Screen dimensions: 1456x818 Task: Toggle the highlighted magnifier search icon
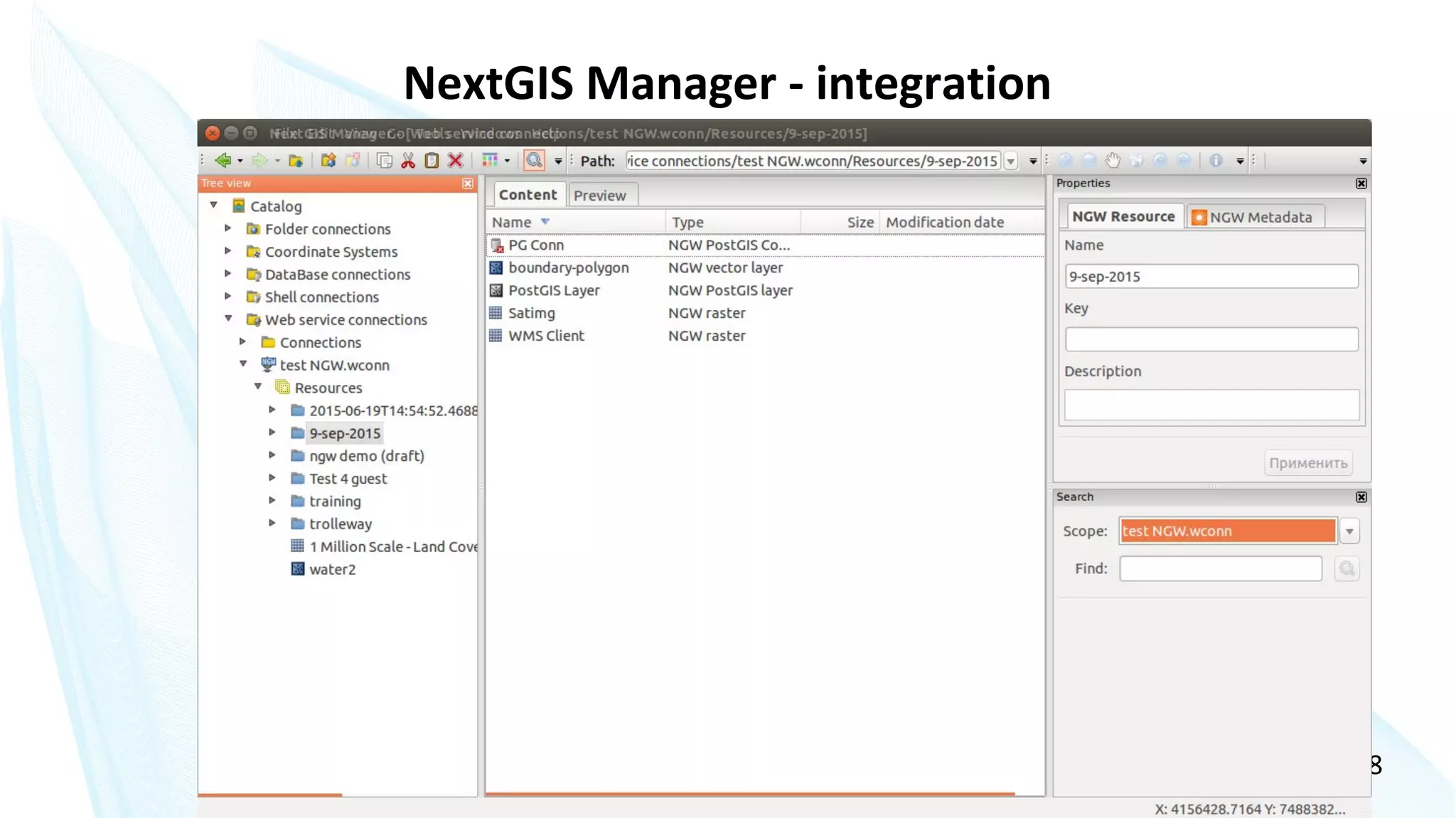pyautogui.click(x=534, y=160)
